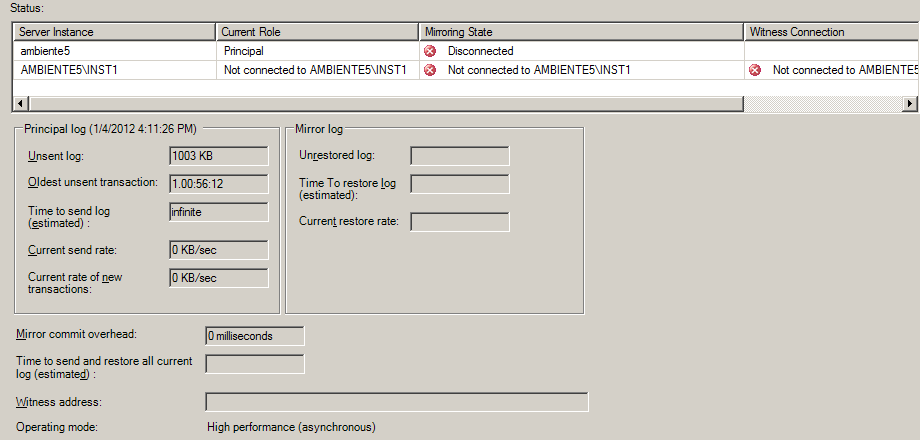Click the Current restore rate field

point(460,221)
